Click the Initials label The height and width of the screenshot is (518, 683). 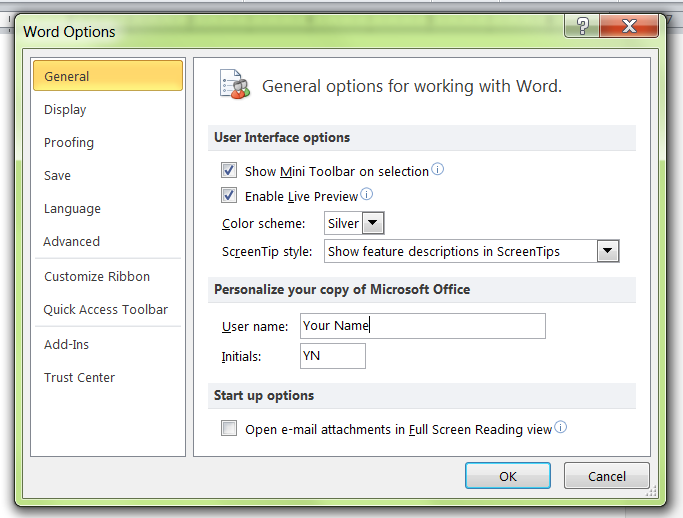pos(241,357)
